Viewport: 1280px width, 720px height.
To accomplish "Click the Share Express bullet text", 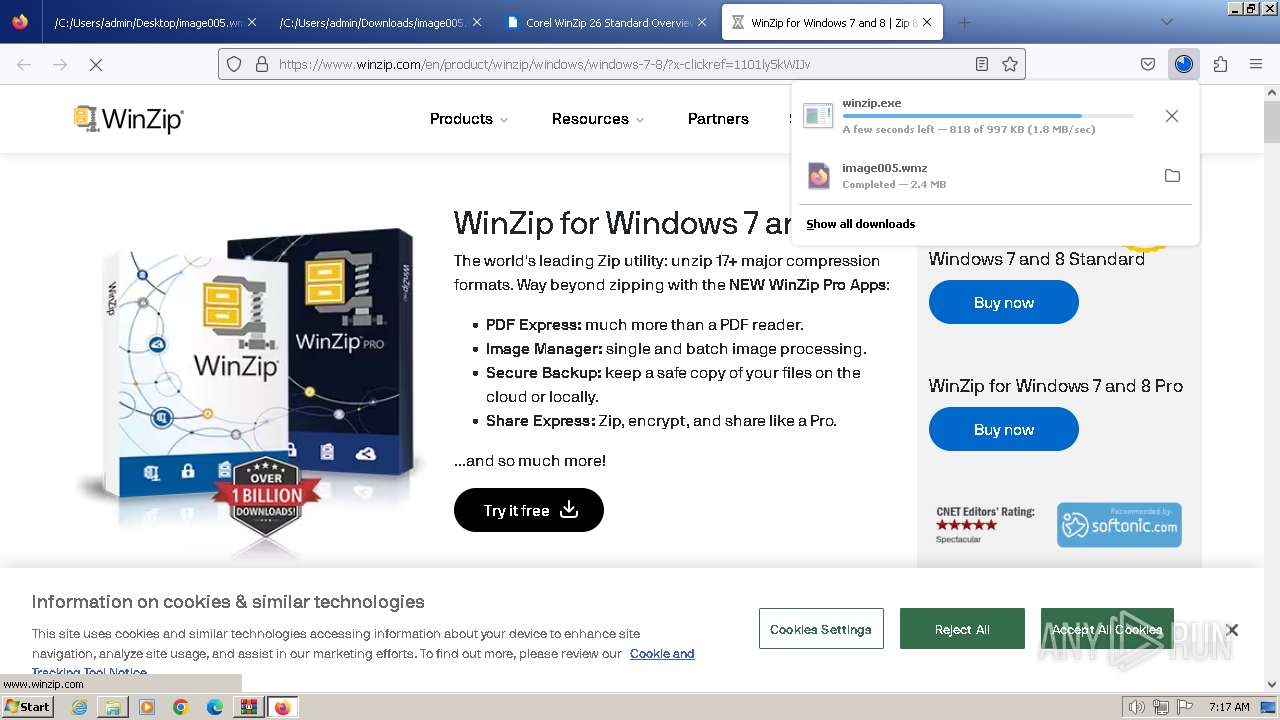I will pos(661,421).
